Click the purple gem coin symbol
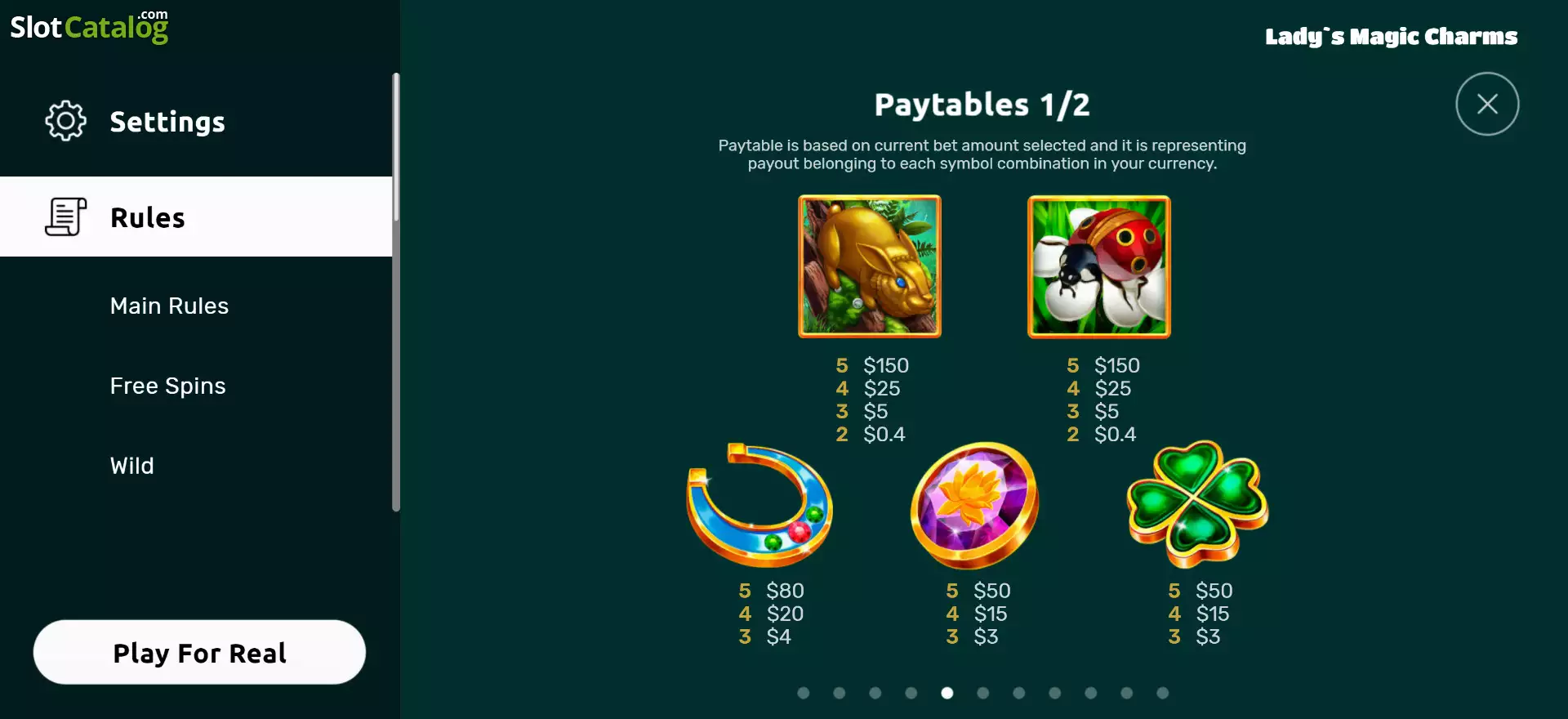The width and height of the screenshot is (1568, 719). [x=974, y=505]
